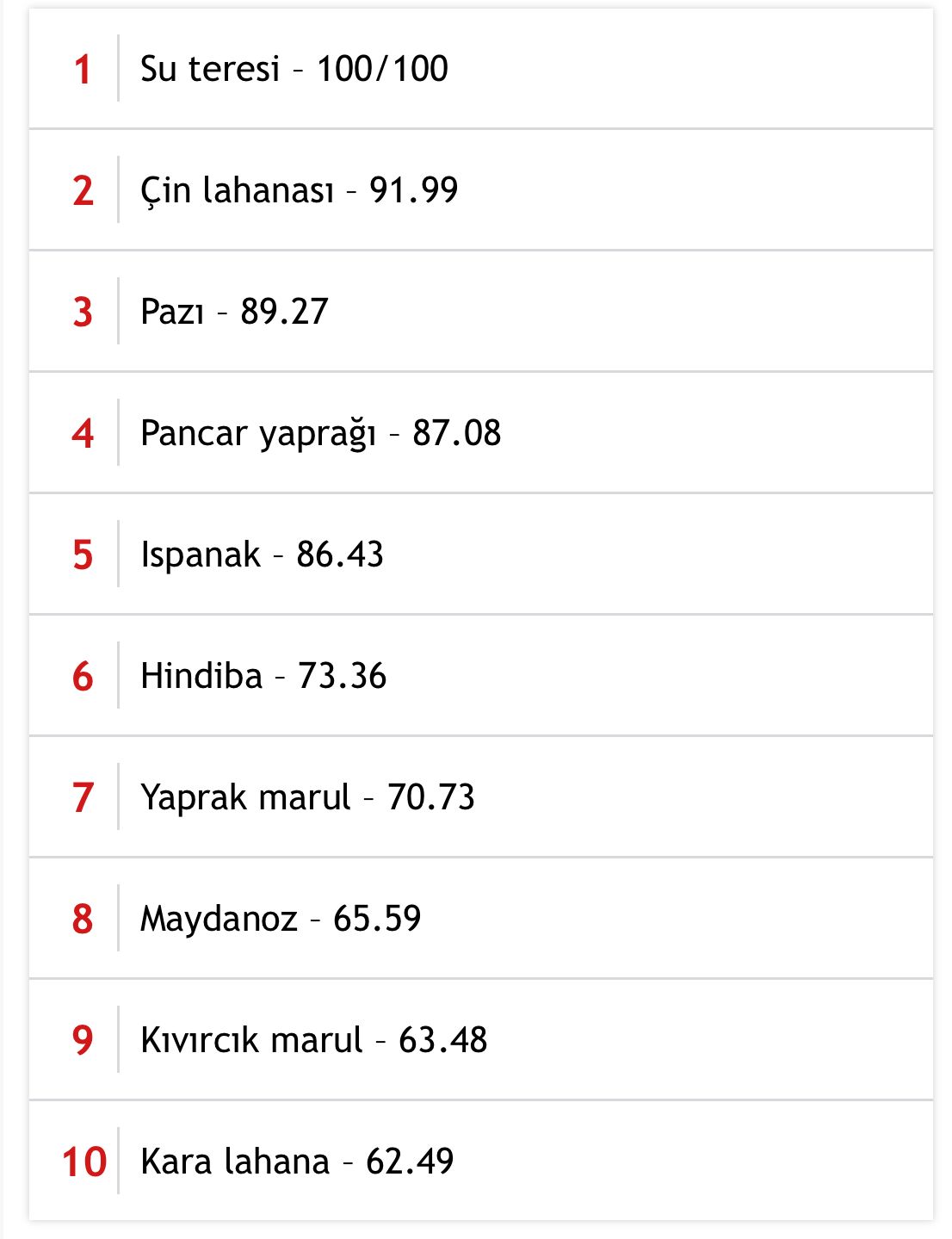Viewport: 952px width, 1239px height.
Task: Click the red rank number 10
Action: point(83,1162)
